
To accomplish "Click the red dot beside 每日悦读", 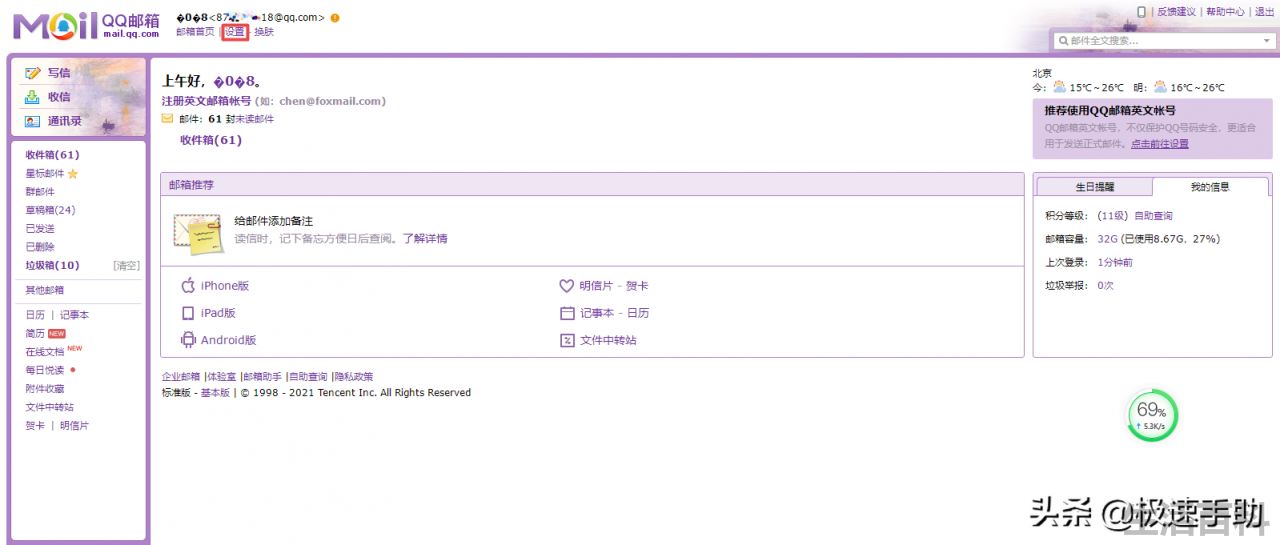I will (x=72, y=370).
